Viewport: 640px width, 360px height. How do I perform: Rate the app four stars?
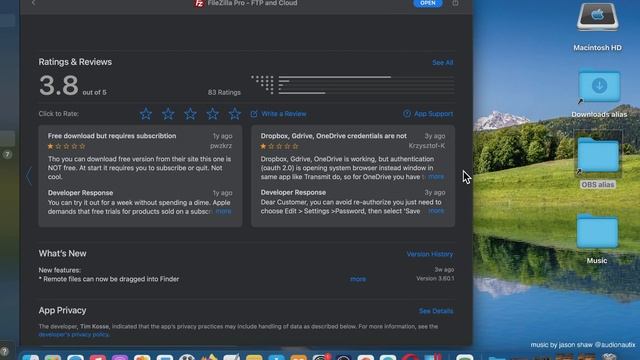(x=212, y=114)
